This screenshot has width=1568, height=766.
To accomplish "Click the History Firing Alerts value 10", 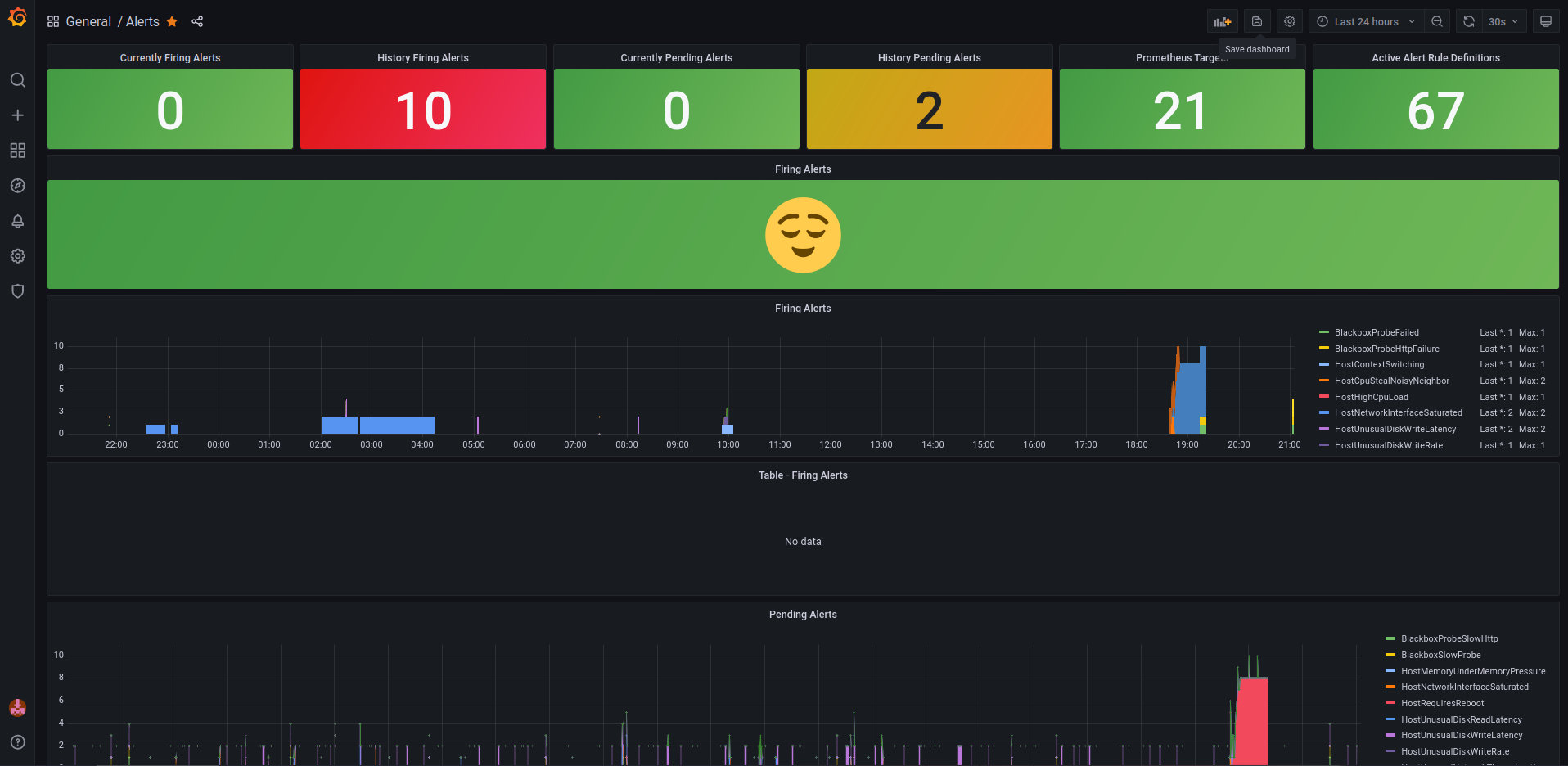I will pos(423,110).
